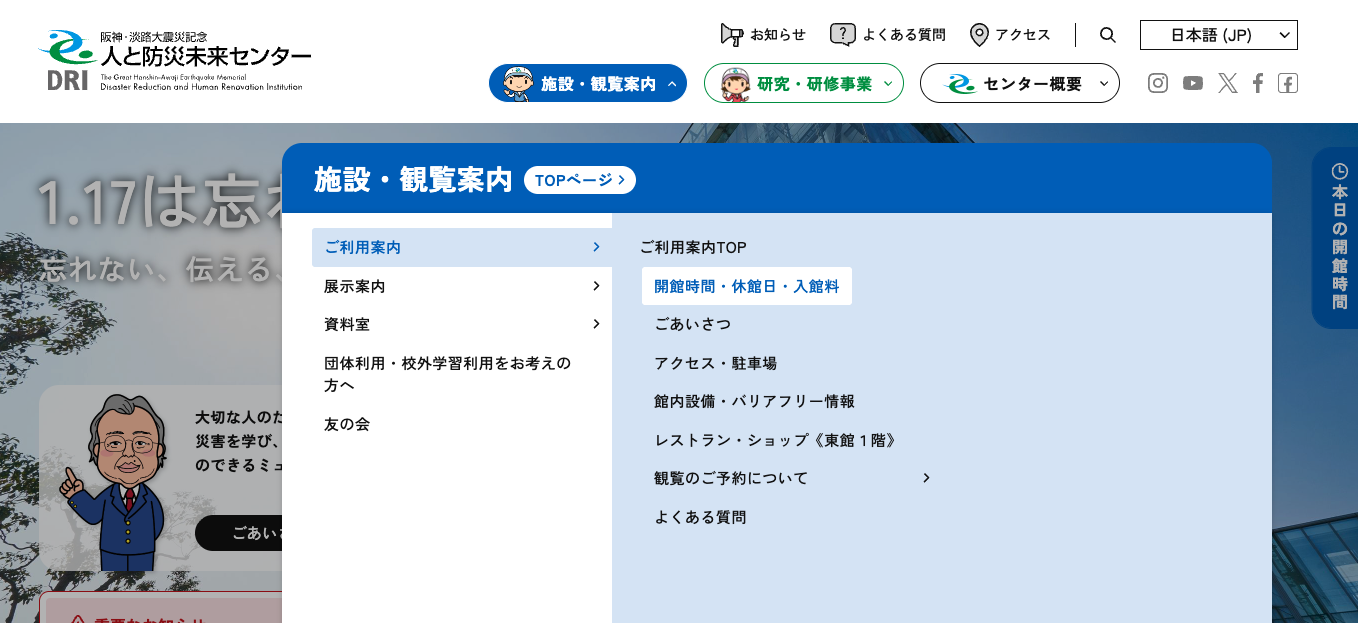Open the 日本語 (JP) language dropdown
The height and width of the screenshot is (623, 1358).
(1218, 35)
